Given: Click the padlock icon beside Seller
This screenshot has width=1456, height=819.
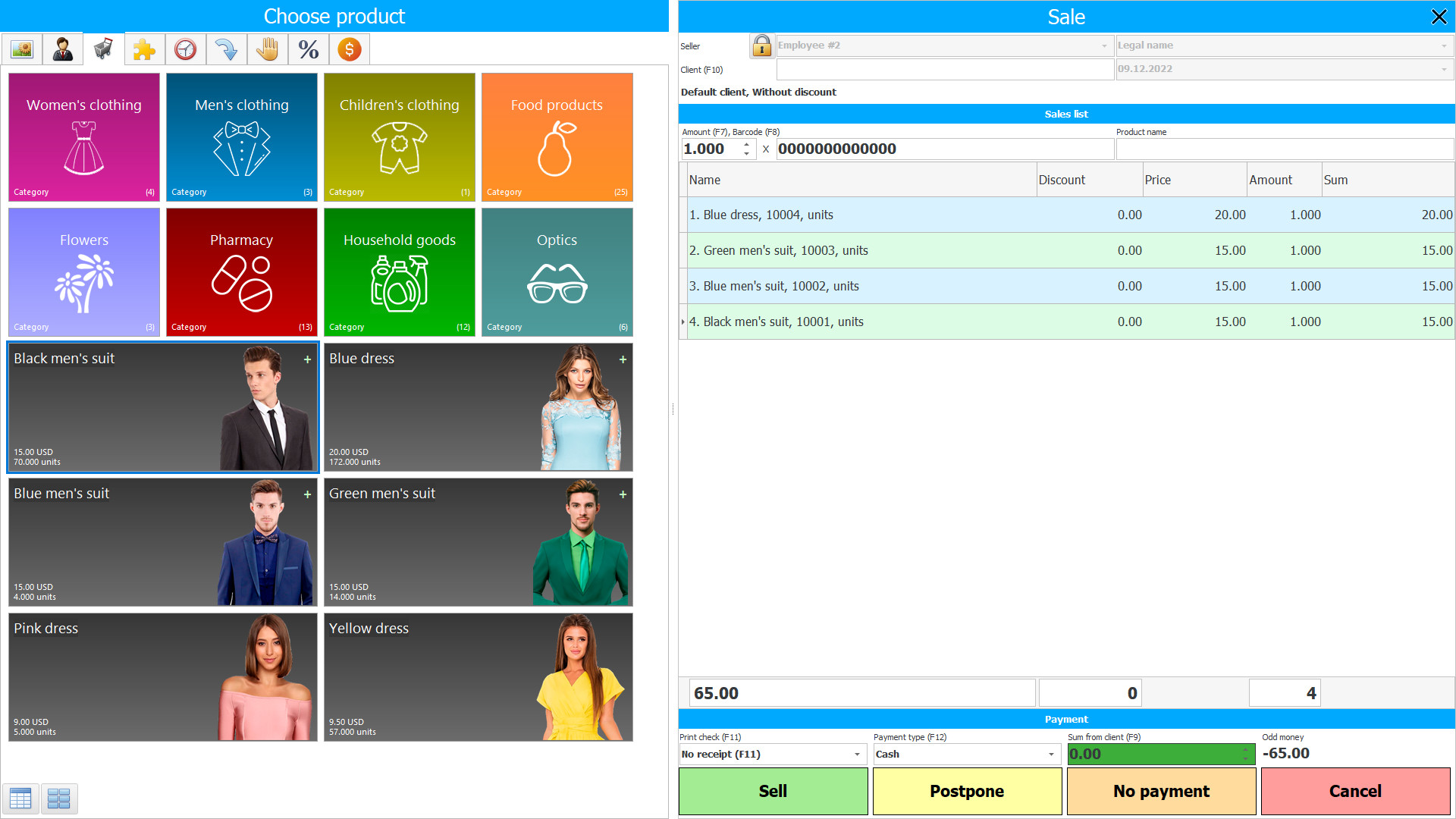Looking at the screenshot, I should coord(761,45).
